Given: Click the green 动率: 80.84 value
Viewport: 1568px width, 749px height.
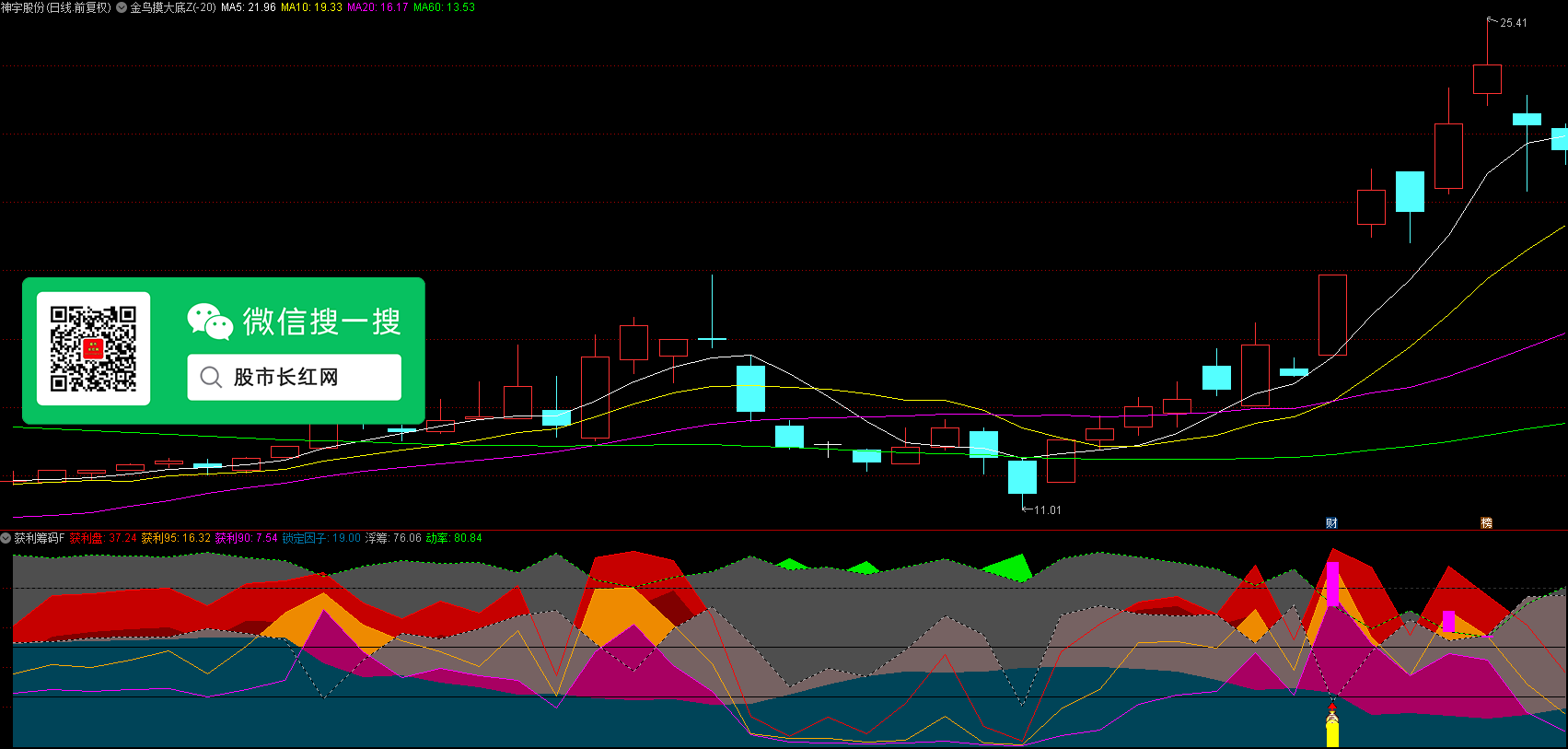Looking at the screenshot, I should (x=454, y=538).
